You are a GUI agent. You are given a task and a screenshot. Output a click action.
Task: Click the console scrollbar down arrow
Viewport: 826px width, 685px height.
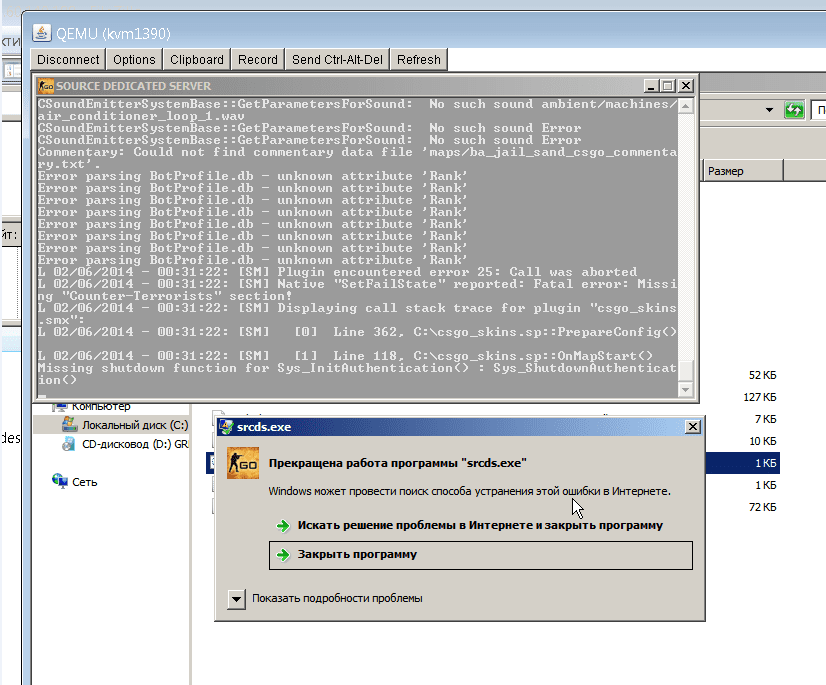[685, 390]
